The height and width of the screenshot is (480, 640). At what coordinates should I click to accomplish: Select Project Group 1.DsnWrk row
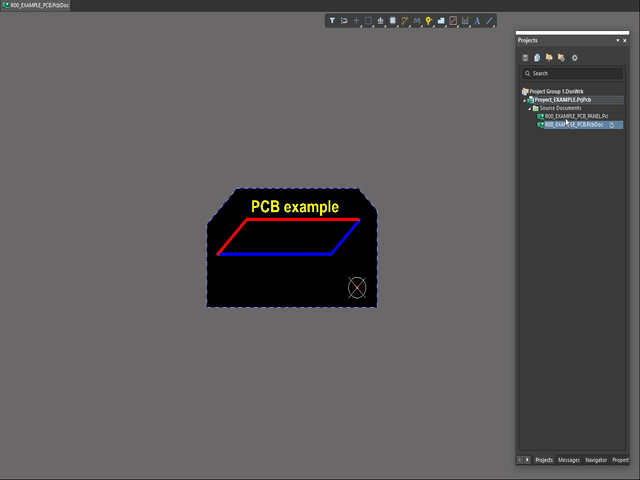[x=556, y=91]
